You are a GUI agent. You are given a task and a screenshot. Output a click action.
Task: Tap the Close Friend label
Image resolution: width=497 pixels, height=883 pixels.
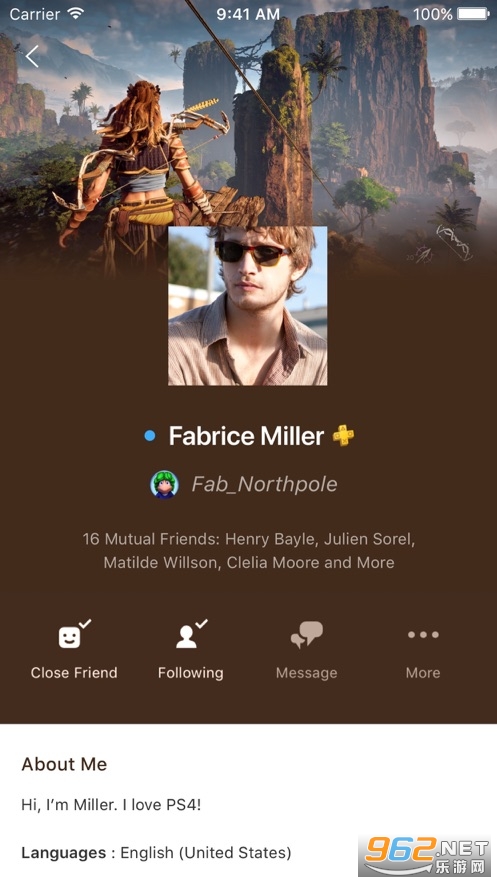tap(74, 672)
